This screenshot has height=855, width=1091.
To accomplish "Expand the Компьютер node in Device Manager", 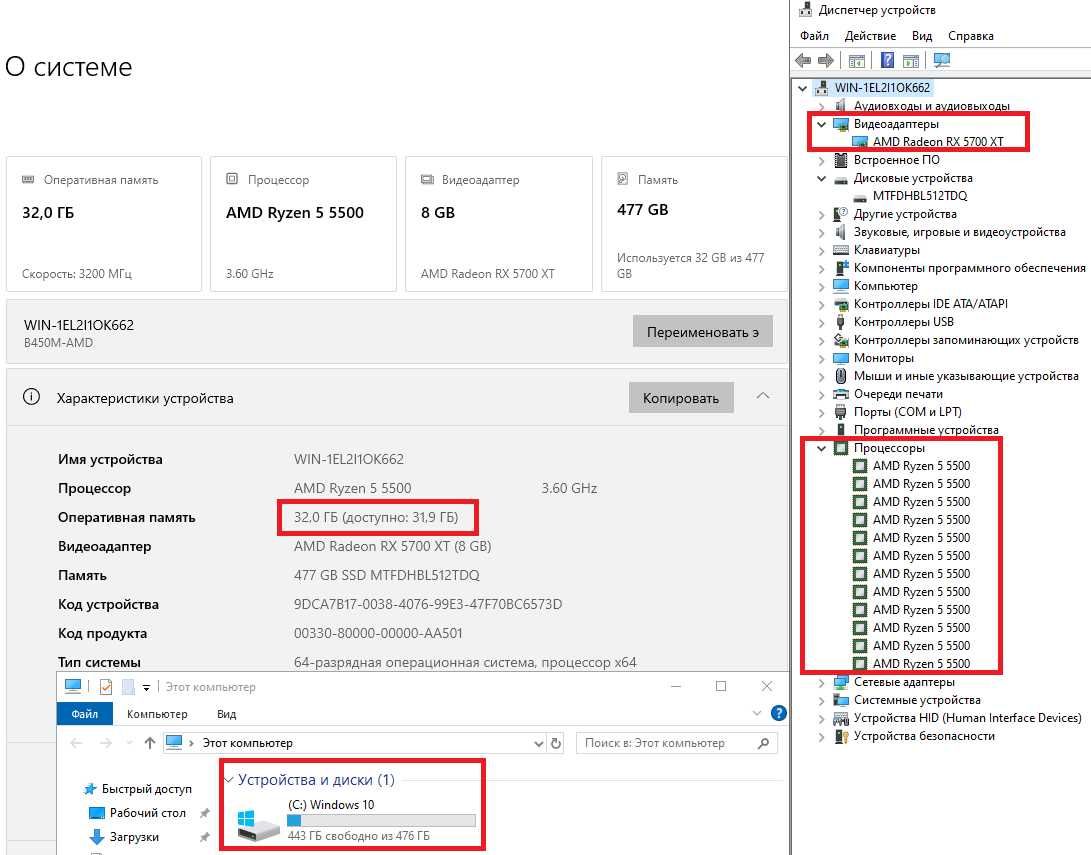I will point(822,286).
